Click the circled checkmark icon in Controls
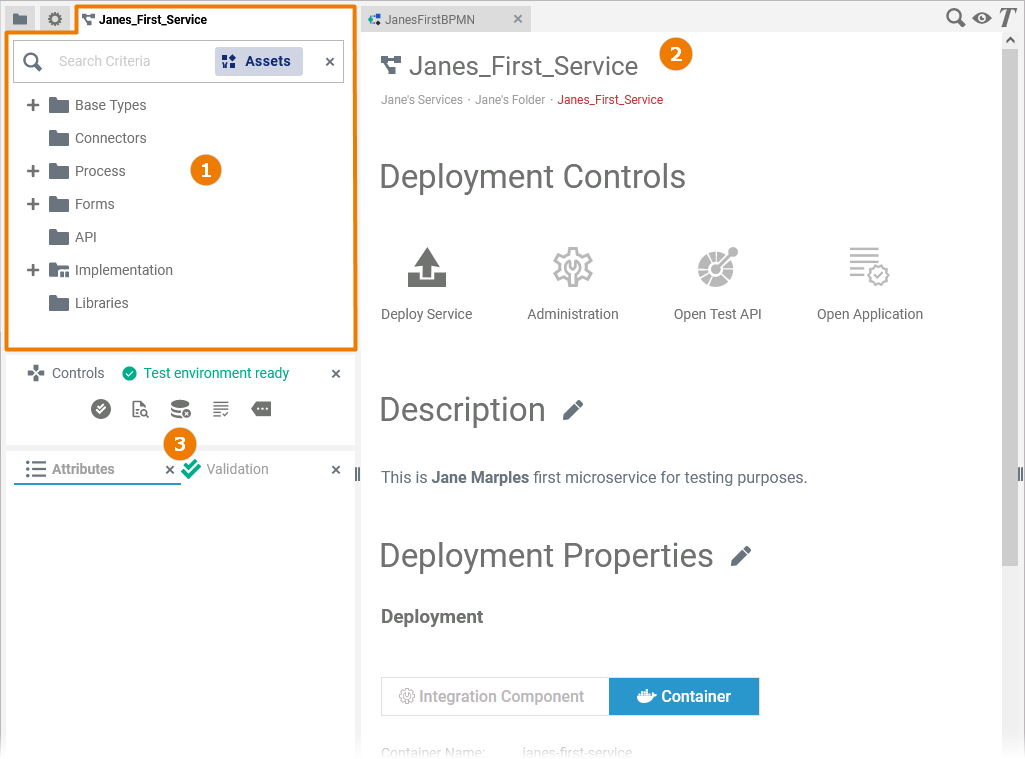Screen dimensions: 1025x759 (101, 409)
